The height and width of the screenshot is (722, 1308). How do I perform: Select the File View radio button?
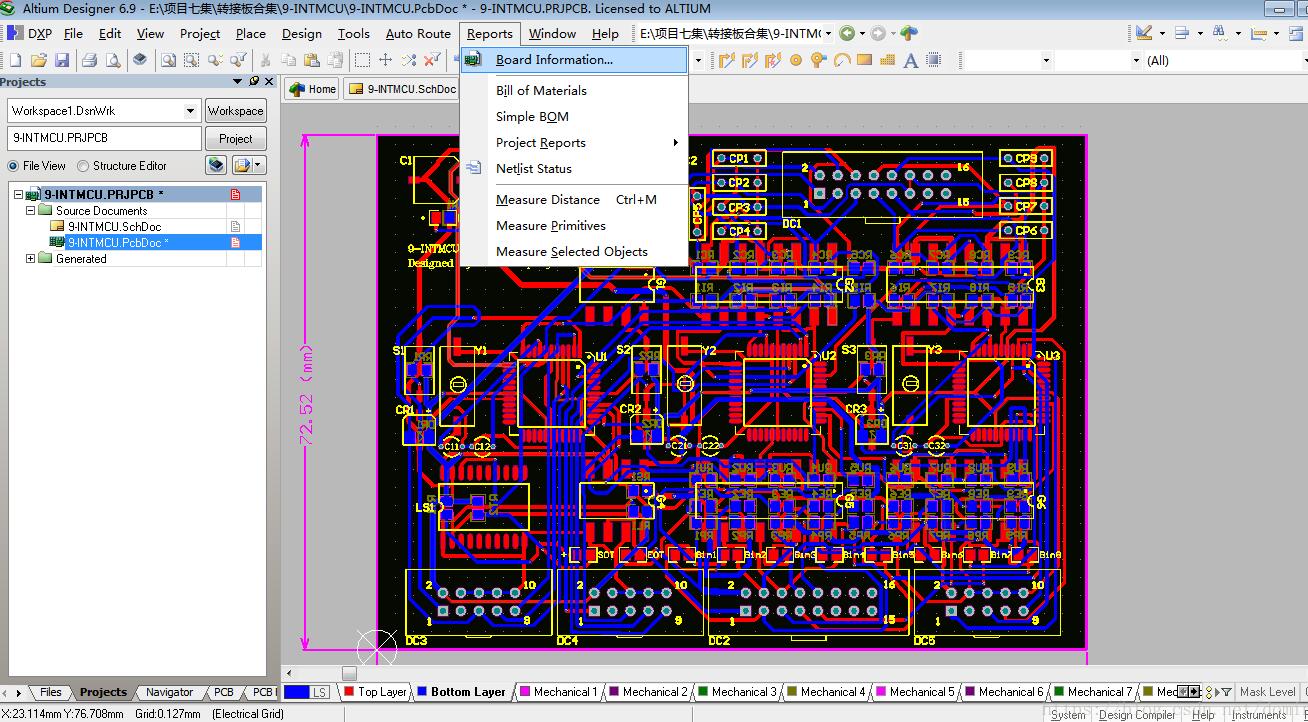[x=12, y=165]
